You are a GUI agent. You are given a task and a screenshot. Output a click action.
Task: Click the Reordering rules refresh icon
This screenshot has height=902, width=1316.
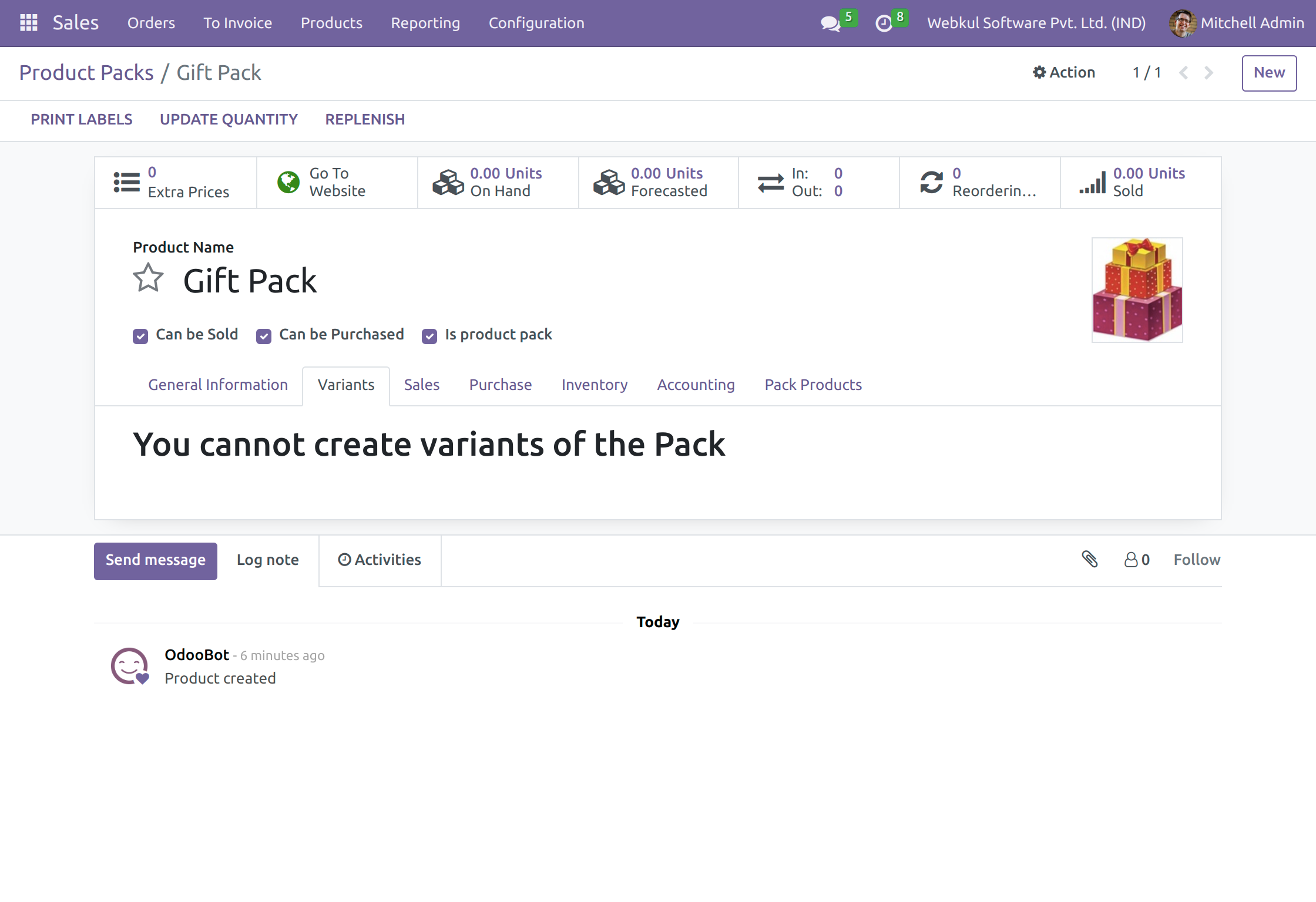[x=930, y=182]
